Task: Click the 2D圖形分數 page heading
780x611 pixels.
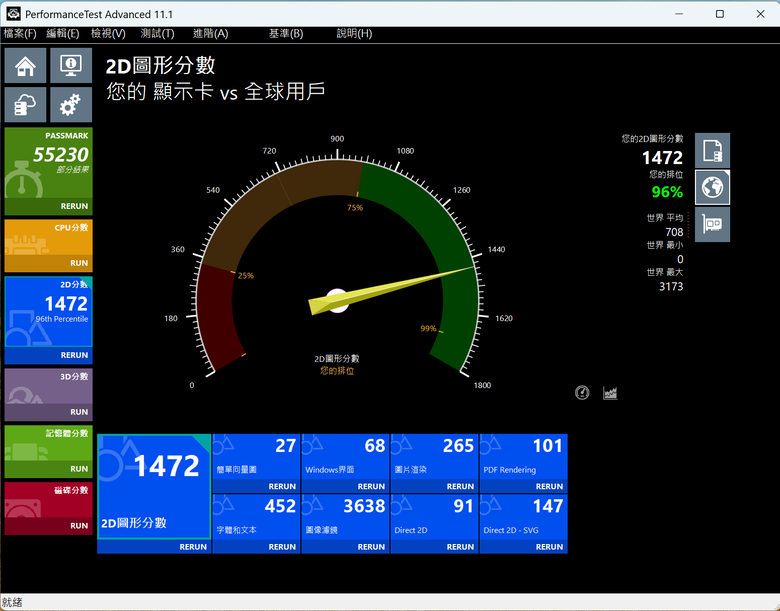Action: point(161,66)
